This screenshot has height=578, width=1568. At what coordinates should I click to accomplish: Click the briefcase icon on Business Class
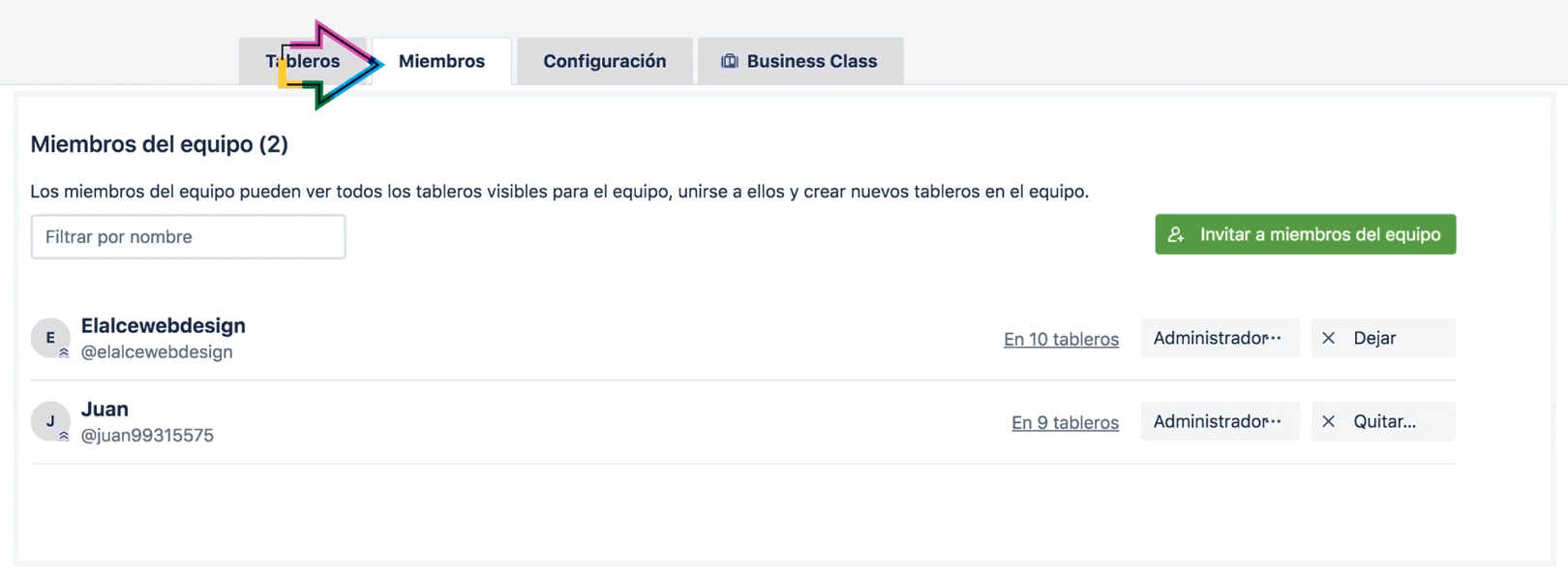(x=730, y=61)
